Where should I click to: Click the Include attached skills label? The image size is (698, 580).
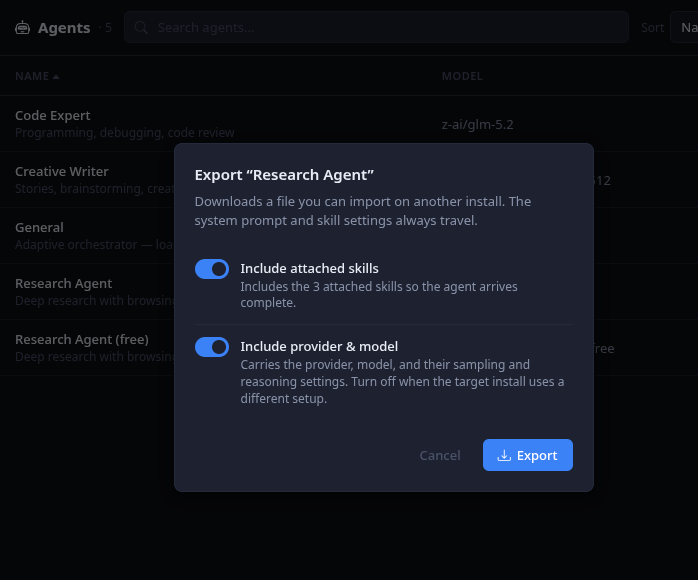click(309, 268)
